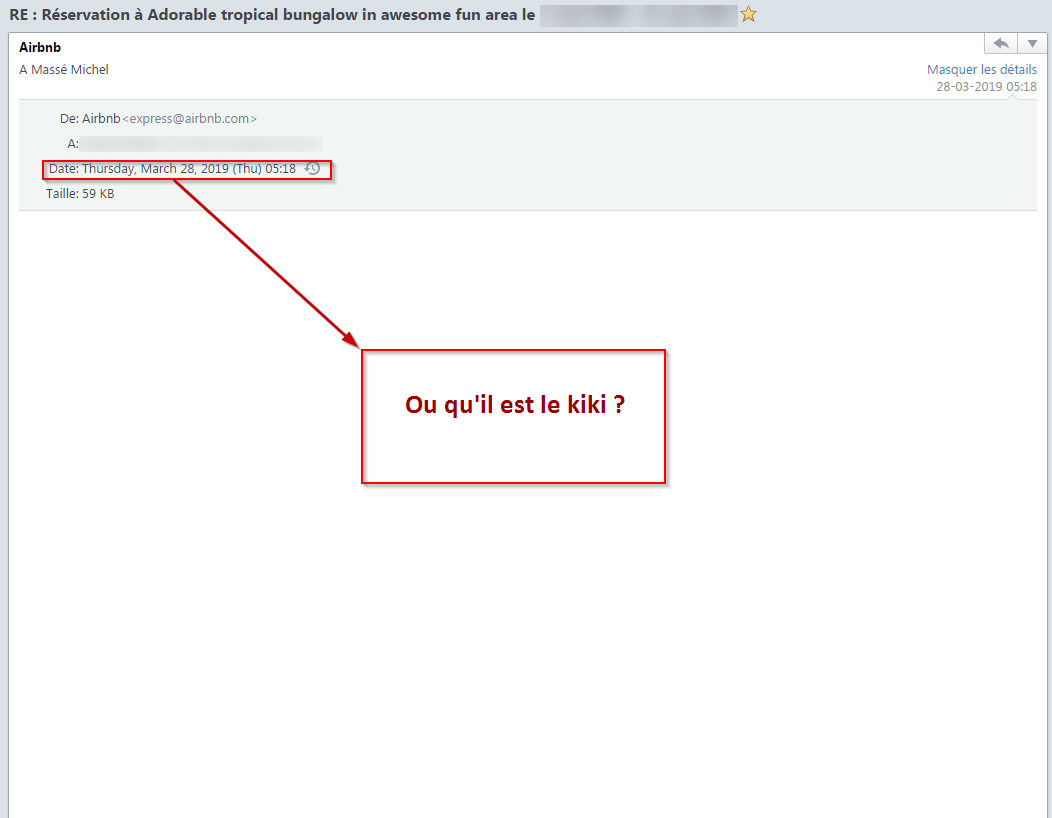Click the 'Ou qu'il est le kiki ?' box
Viewport: 1052px width, 818px height.
point(513,416)
